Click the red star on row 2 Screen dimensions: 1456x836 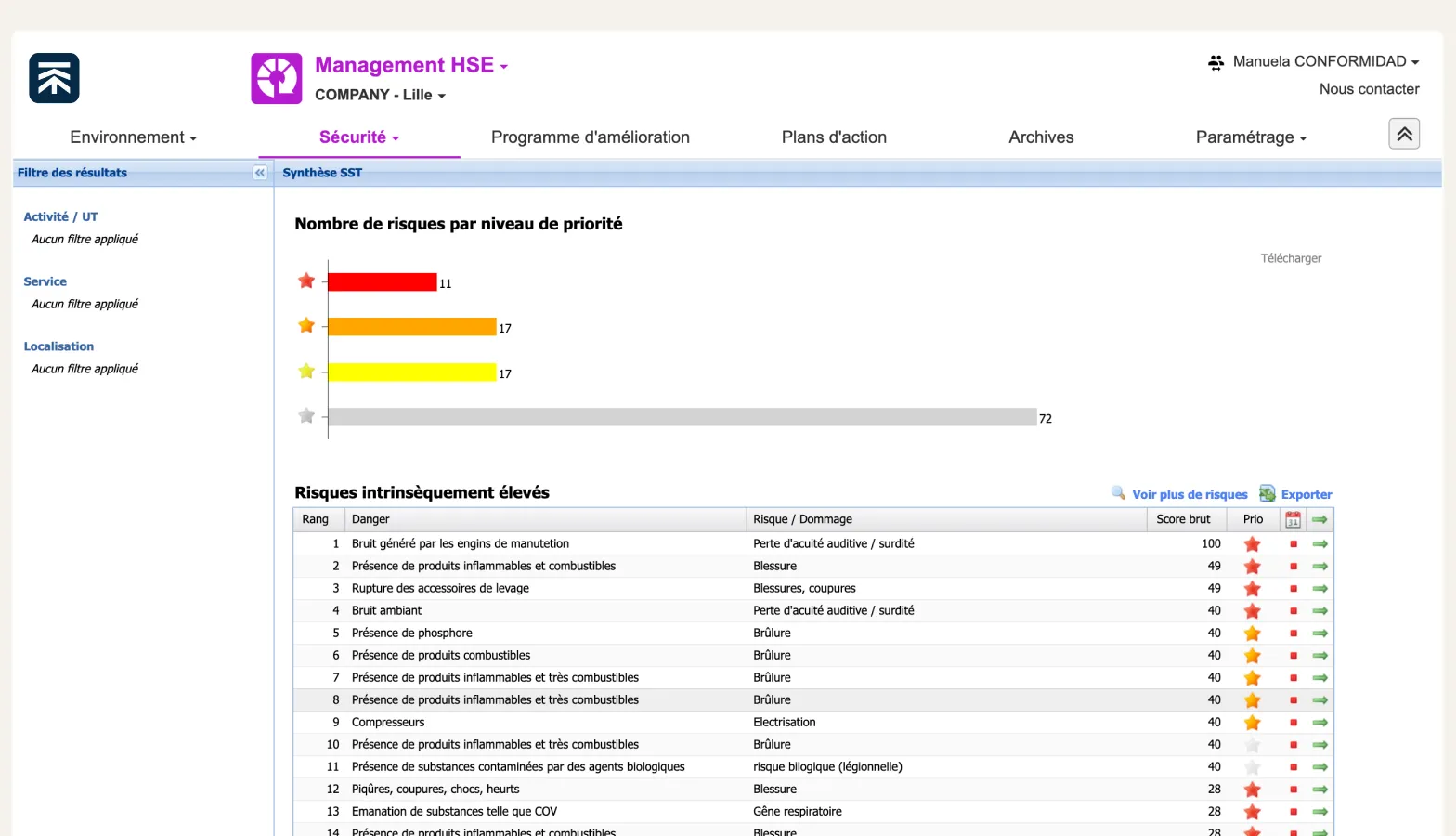(x=1252, y=567)
